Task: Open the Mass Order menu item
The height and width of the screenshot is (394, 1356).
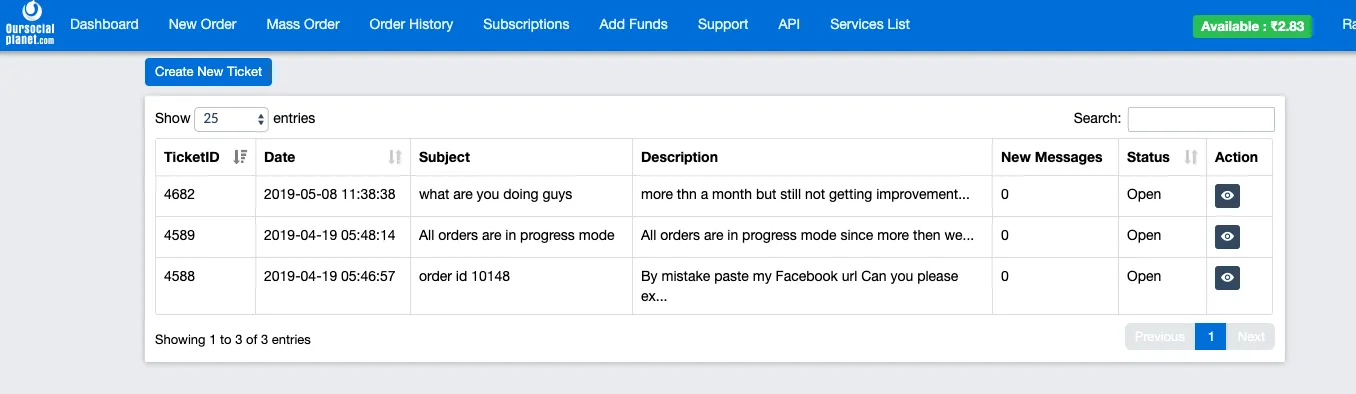Action: click(x=303, y=24)
